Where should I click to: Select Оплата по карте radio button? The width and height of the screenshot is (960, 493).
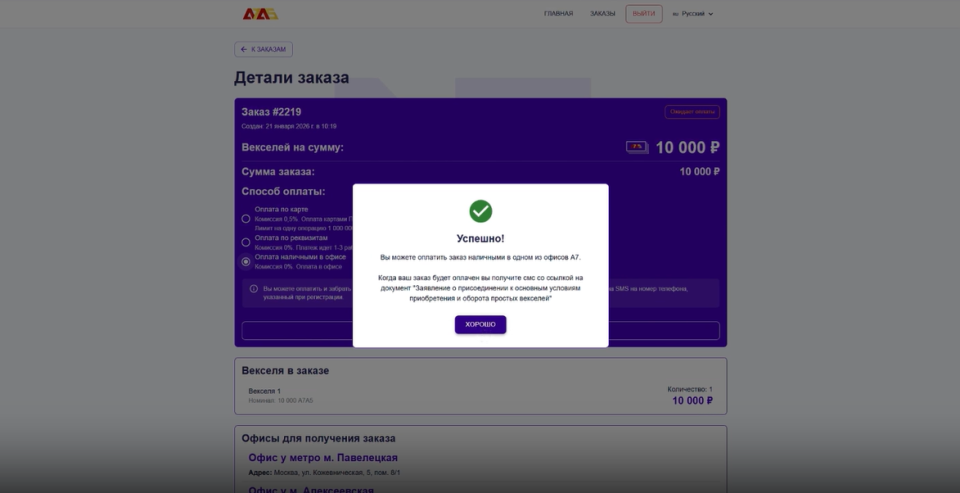pos(246,219)
